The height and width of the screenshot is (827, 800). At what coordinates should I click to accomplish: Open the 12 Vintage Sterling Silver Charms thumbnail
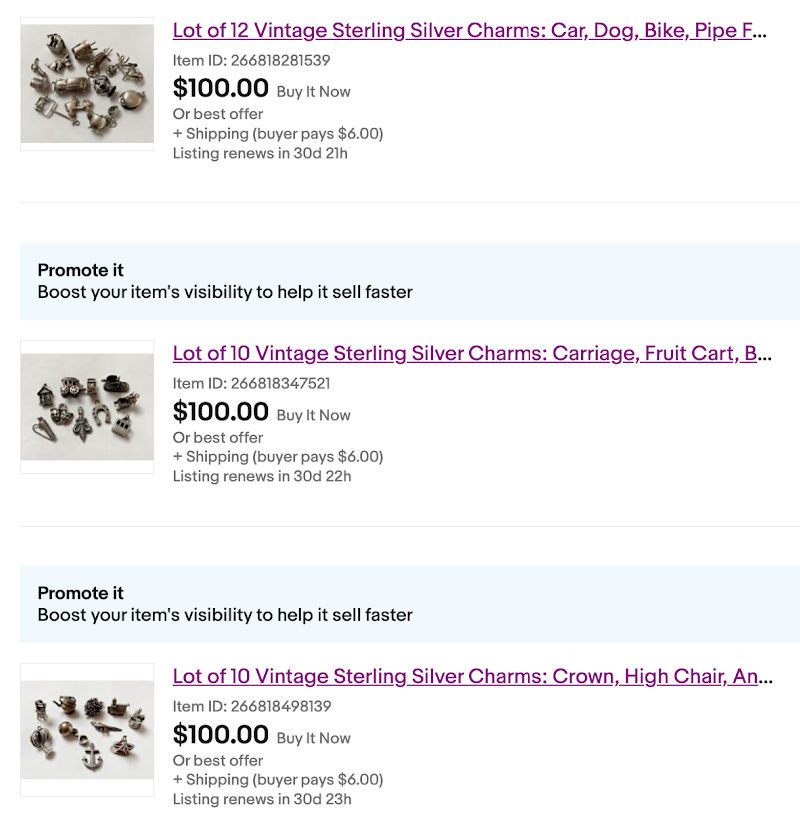[x=87, y=84]
